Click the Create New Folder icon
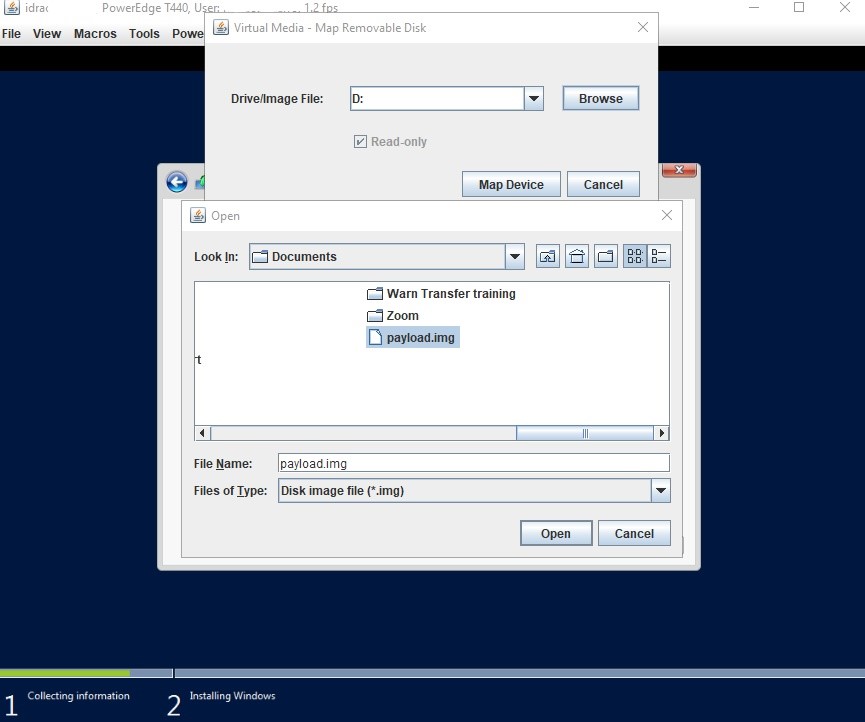The image size is (865, 722). 605,256
